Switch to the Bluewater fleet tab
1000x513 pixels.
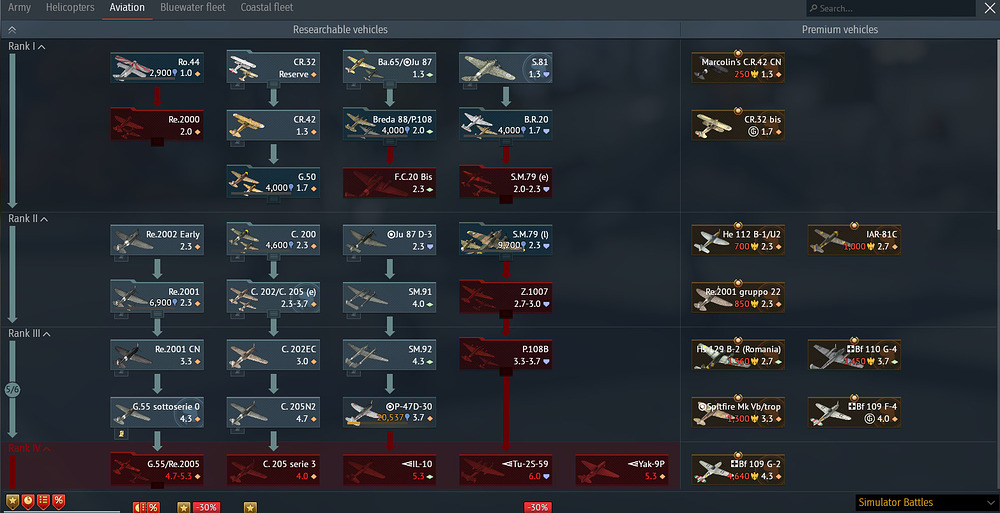pyautogui.click(x=193, y=8)
